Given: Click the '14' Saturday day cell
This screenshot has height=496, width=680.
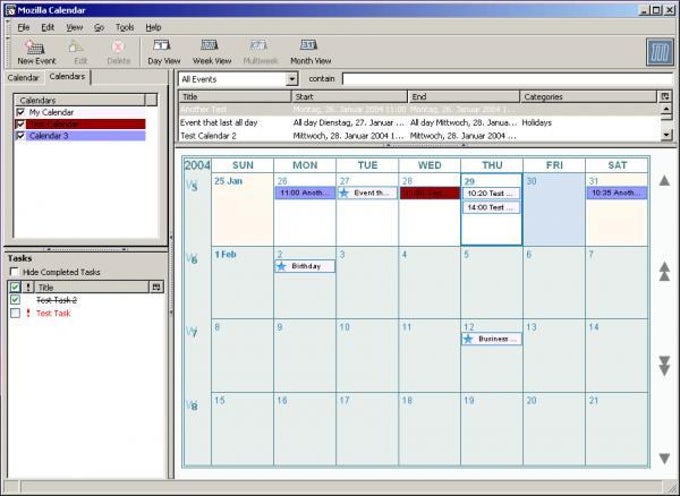Looking at the screenshot, I should tap(617, 356).
